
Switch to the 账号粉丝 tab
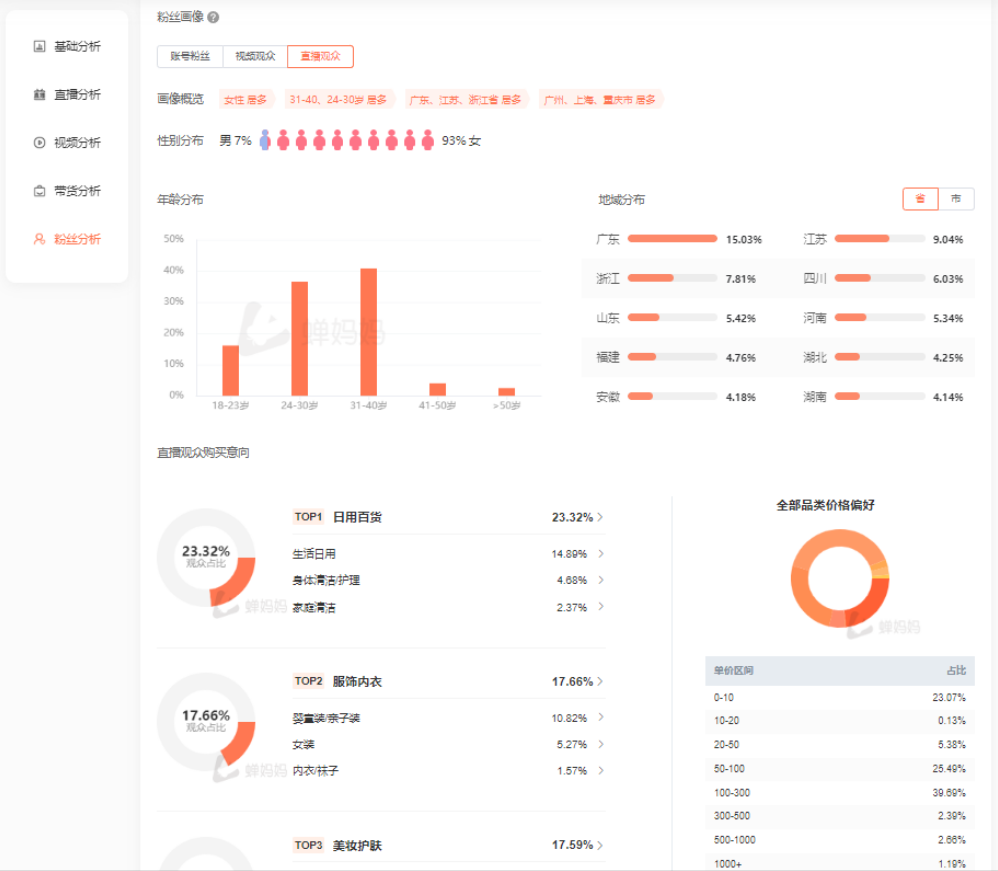pos(190,56)
